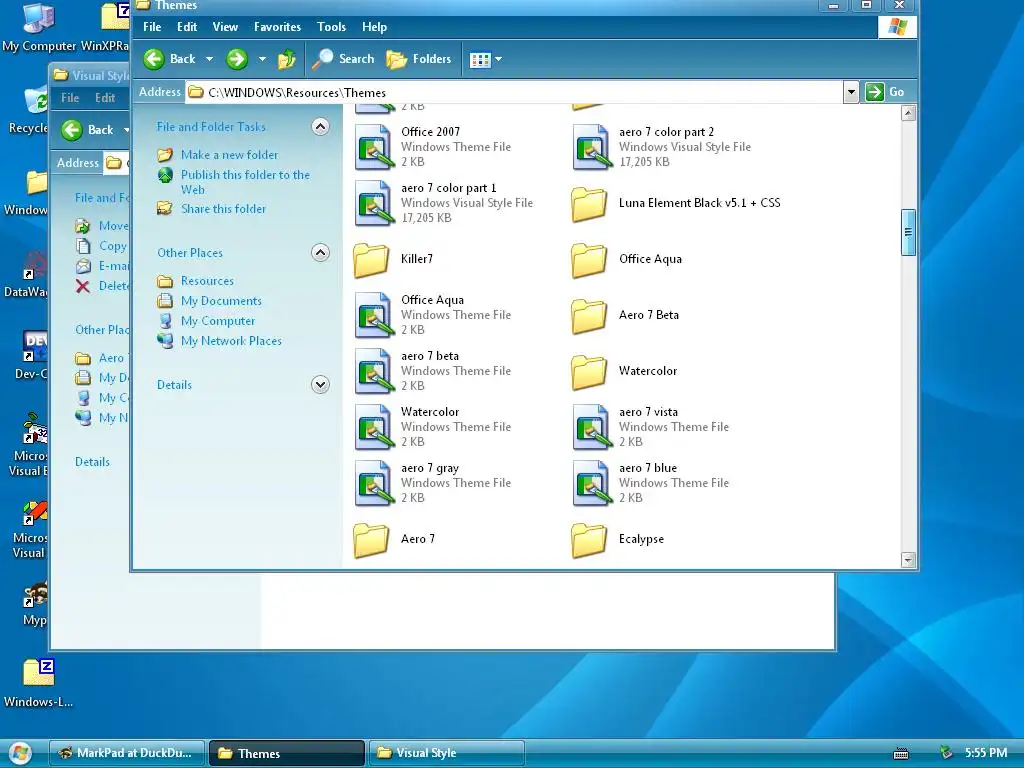This screenshot has width=1024, height=768.
Task: Open the File menu in Themes window
Action: pos(152,27)
